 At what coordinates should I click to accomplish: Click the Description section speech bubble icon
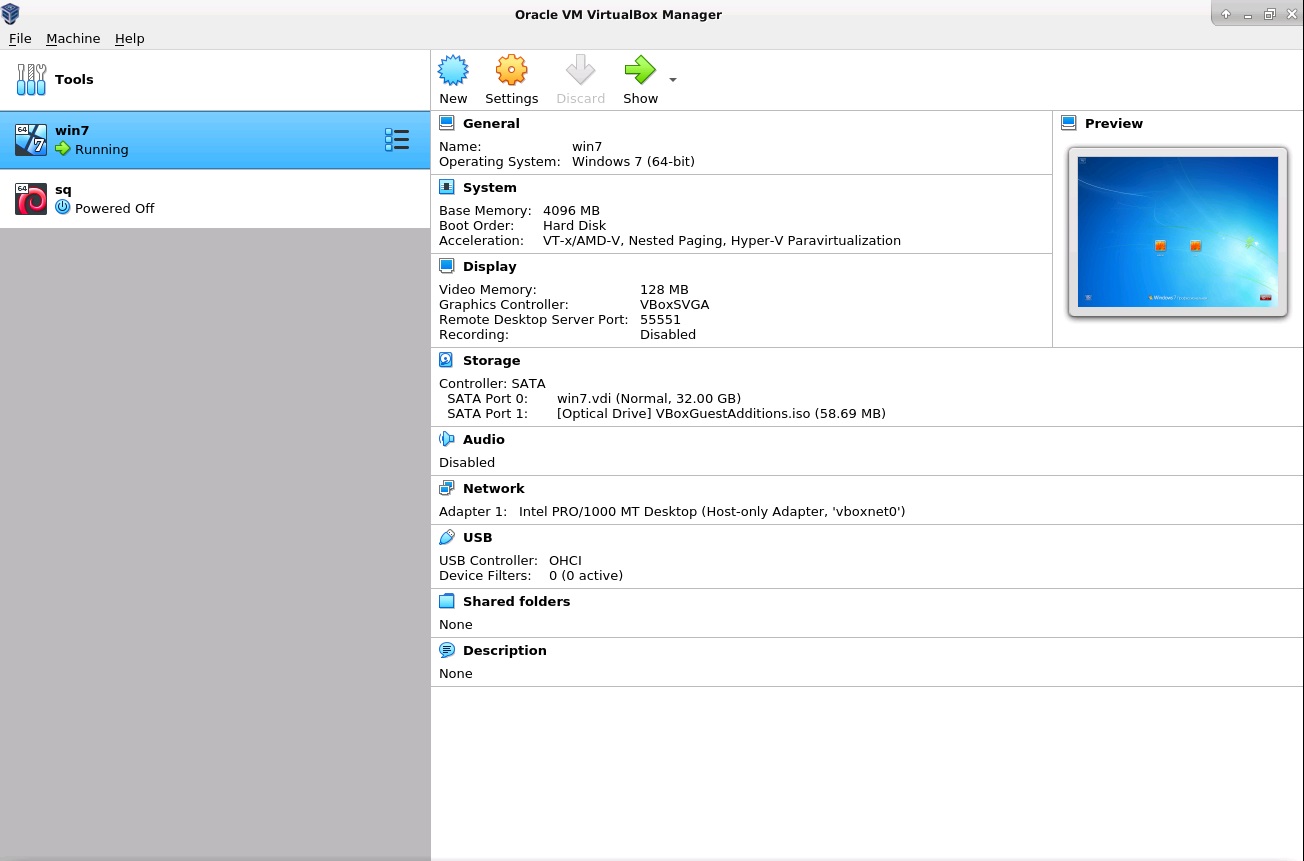(x=447, y=650)
